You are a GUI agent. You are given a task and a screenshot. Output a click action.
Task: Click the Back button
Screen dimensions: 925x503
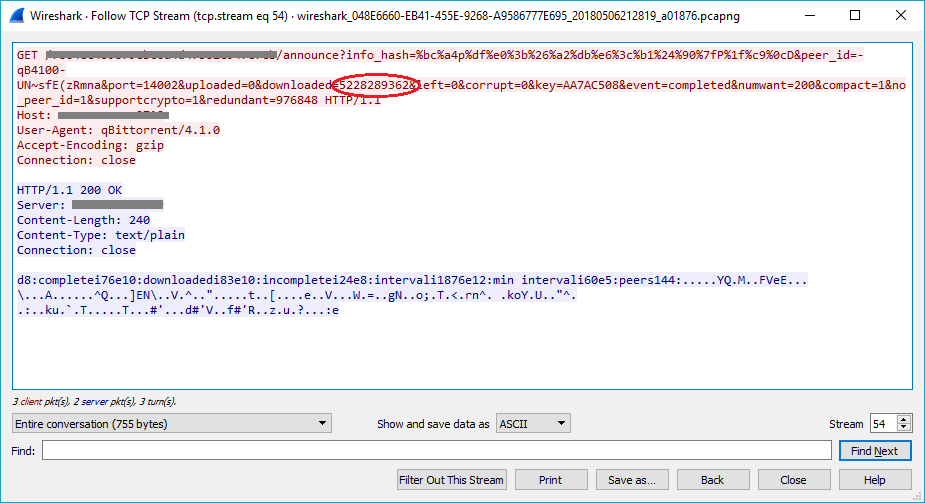713,480
